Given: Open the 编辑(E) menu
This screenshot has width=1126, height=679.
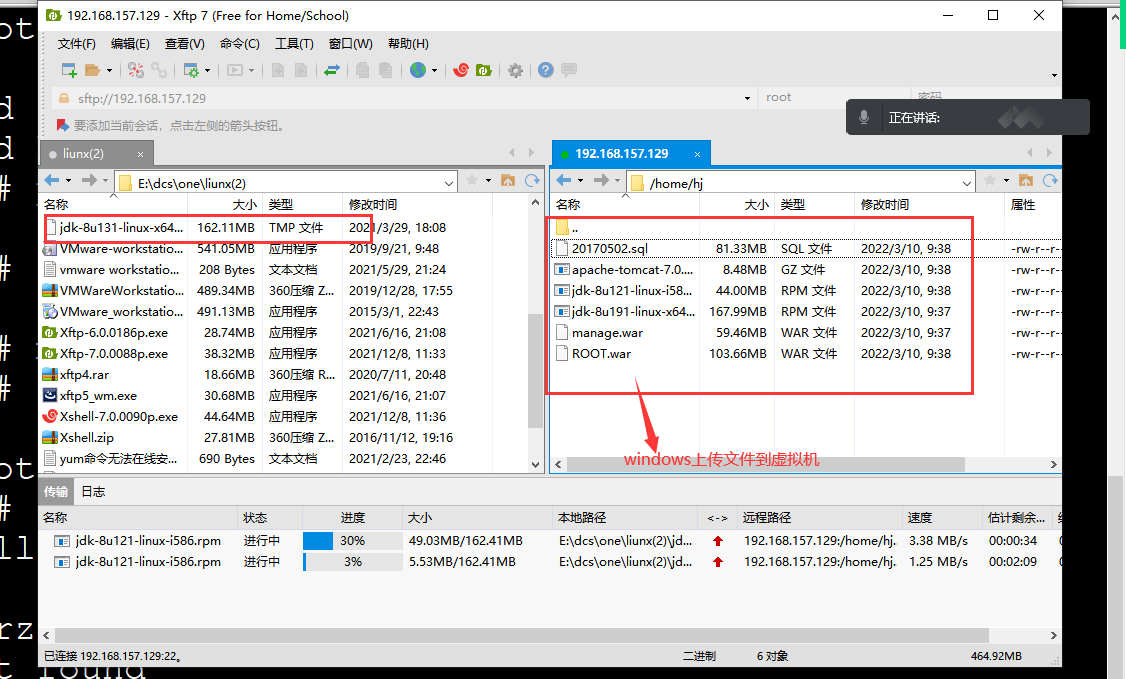Looking at the screenshot, I should (x=130, y=44).
